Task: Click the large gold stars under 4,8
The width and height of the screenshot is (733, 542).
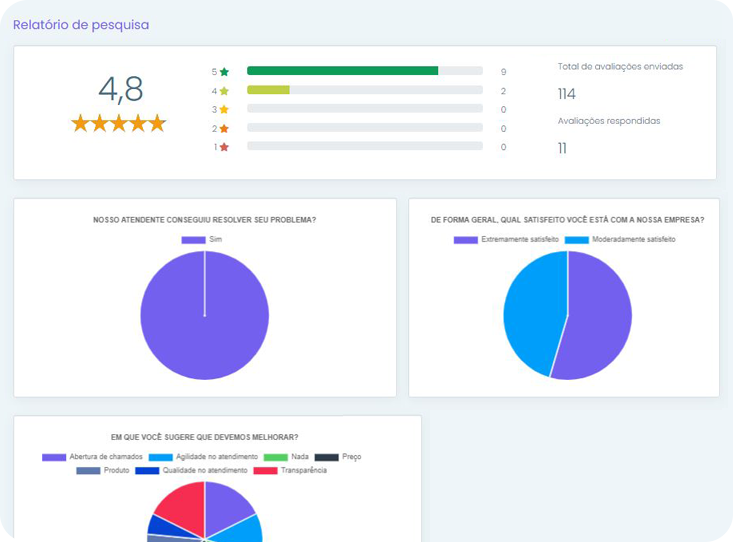Action: tap(119, 123)
